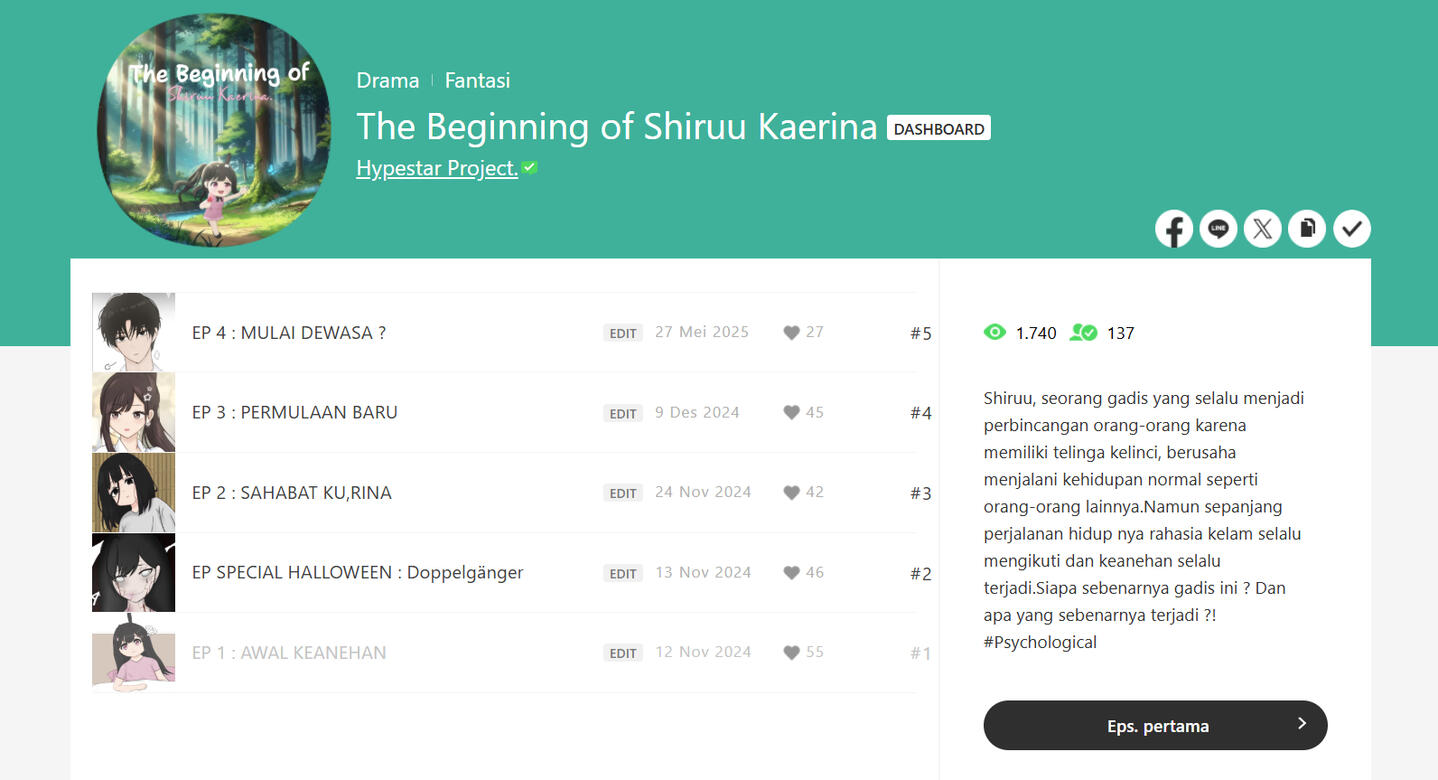Click the heart icon on EP 4
This screenshot has height=780, width=1438.
791,332
